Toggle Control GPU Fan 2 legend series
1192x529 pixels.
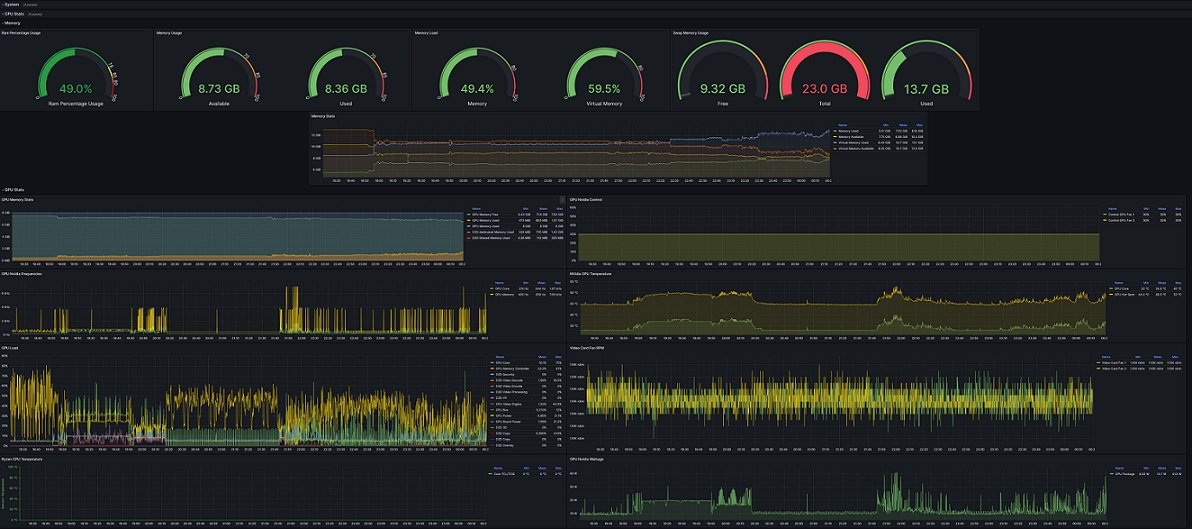[x=1121, y=220]
